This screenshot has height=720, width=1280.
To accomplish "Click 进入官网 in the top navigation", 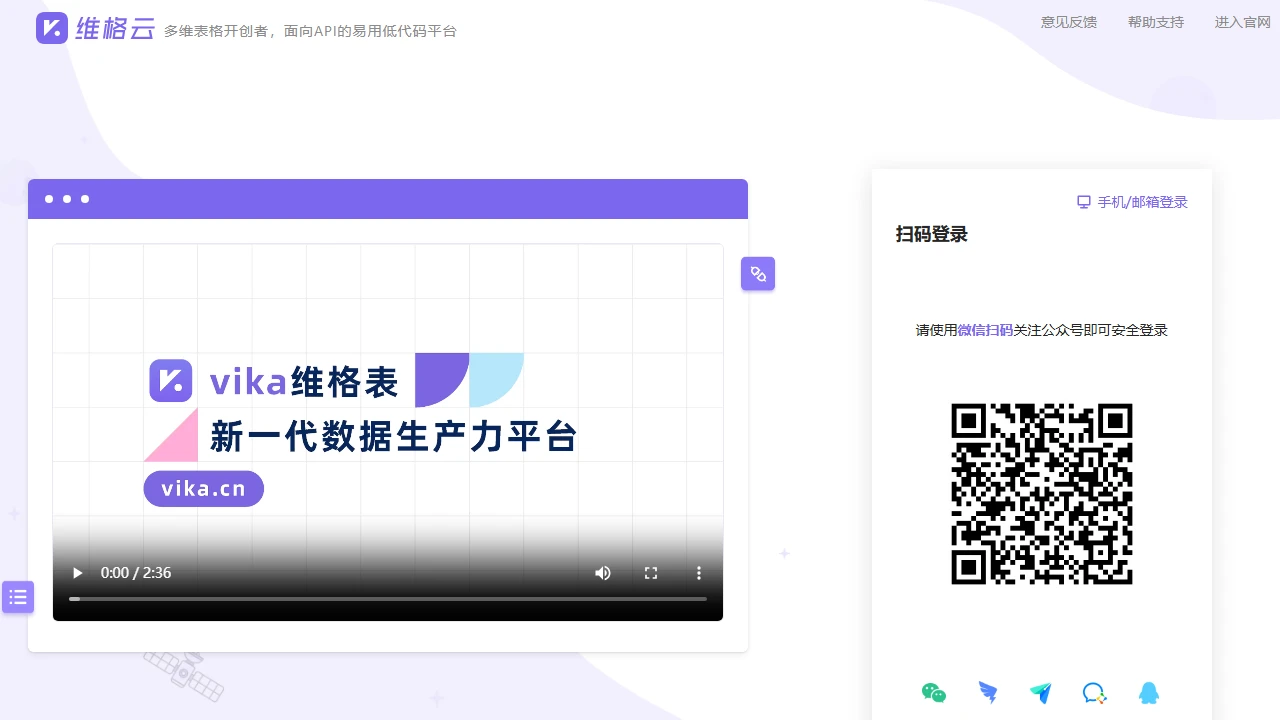I will 1241,22.
